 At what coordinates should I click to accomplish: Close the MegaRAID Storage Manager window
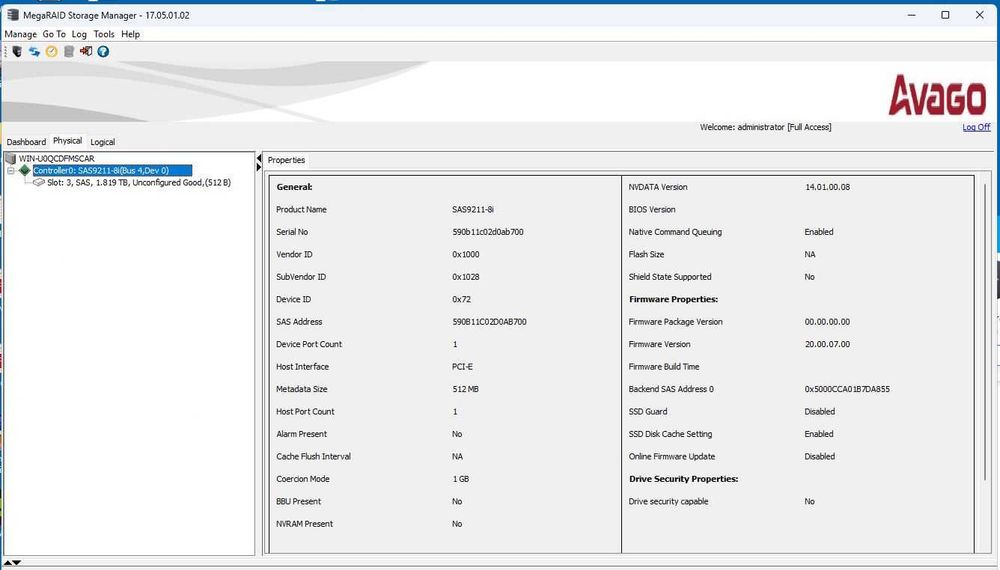[x=980, y=15]
